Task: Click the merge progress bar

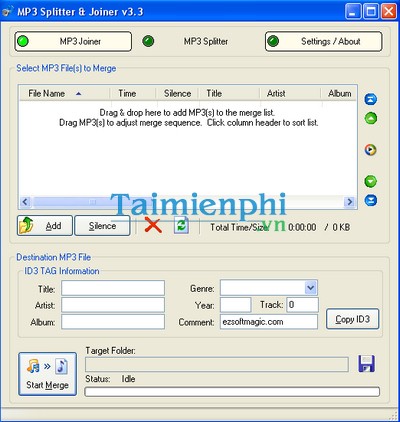Action: [x=232, y=391]
